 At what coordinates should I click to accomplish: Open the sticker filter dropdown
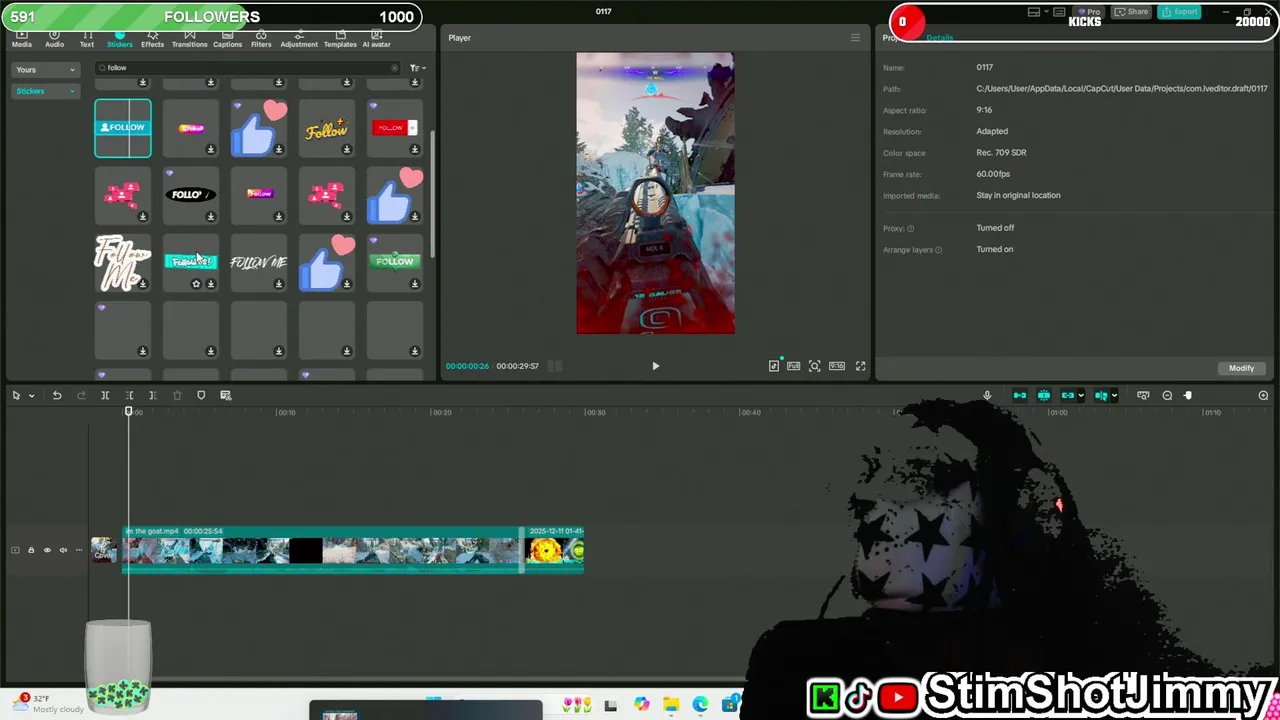tap(417, 68)
